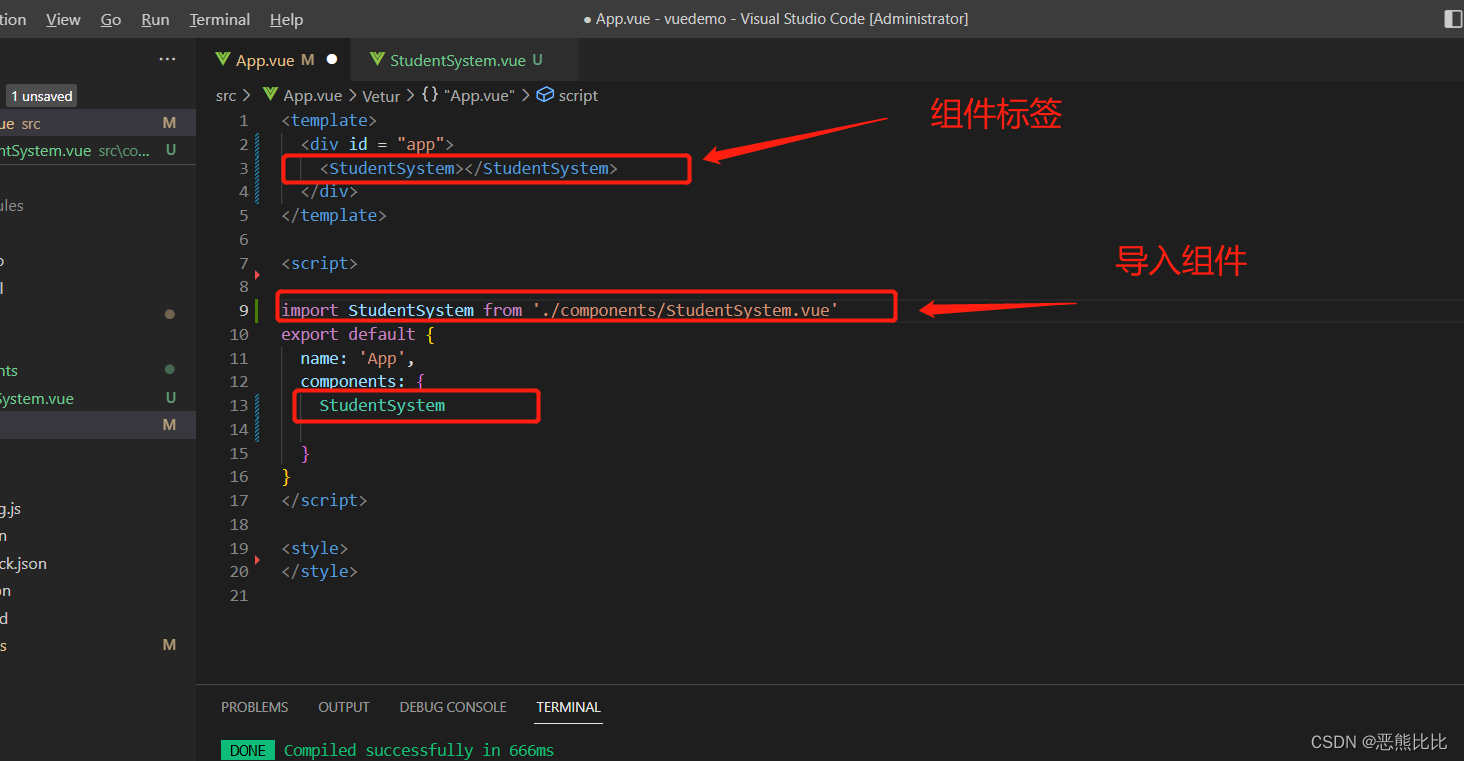The height and width of the screenshot is (761, 1464).
Task: Switch to the PROBLEMS panel tab
Action: (x=254, y=707)
